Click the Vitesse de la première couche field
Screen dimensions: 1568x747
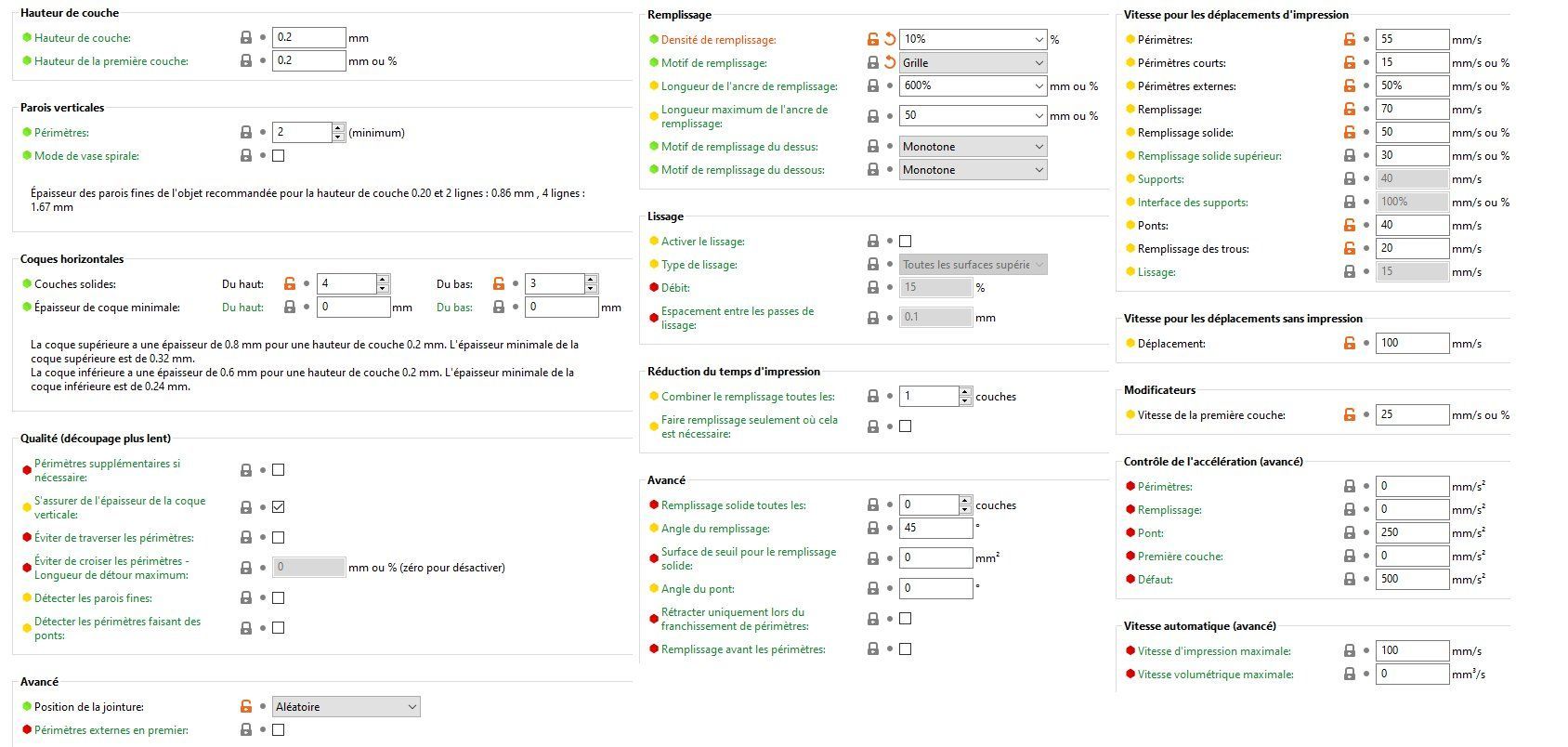(x=1411, y=414)
